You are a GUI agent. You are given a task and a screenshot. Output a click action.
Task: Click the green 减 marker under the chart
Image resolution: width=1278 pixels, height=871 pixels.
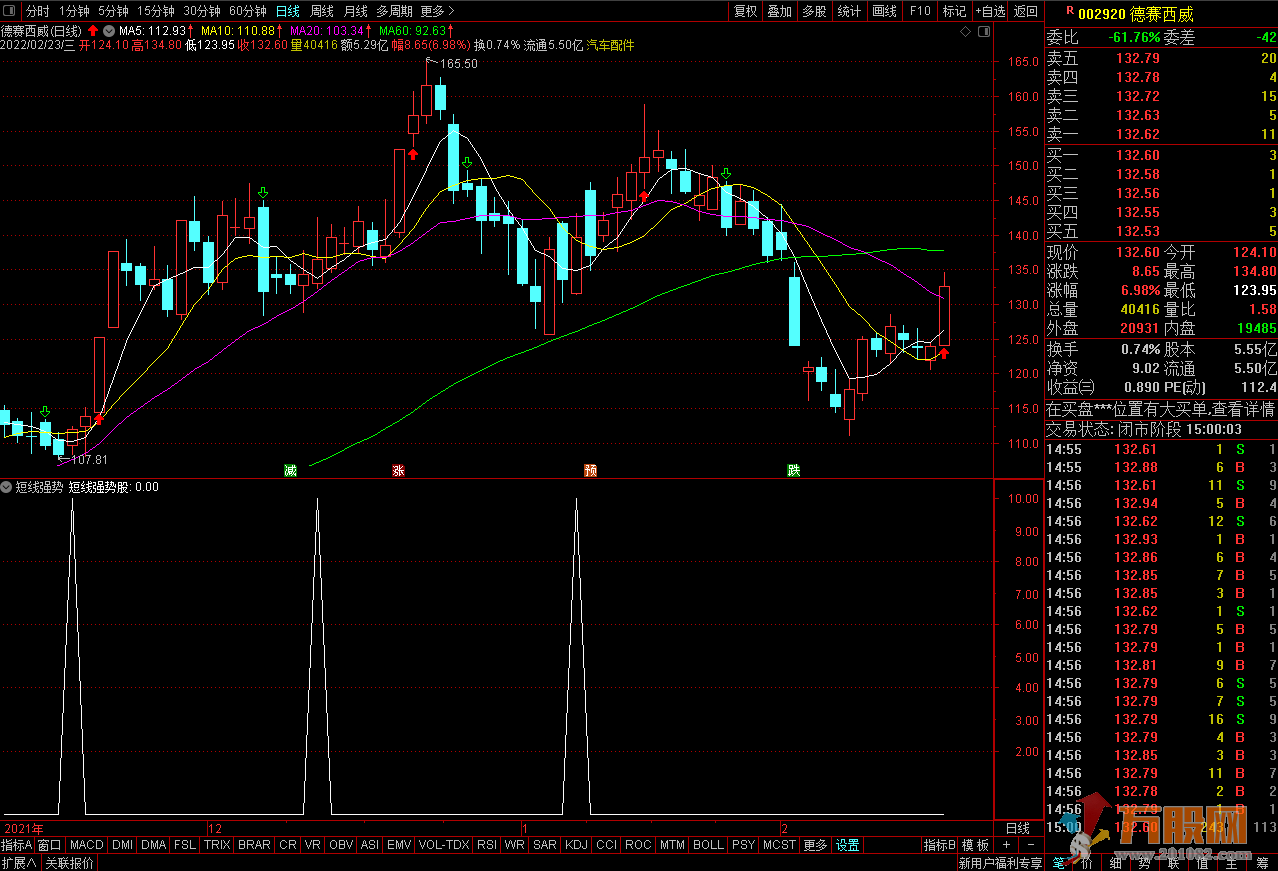click(291, 470)
